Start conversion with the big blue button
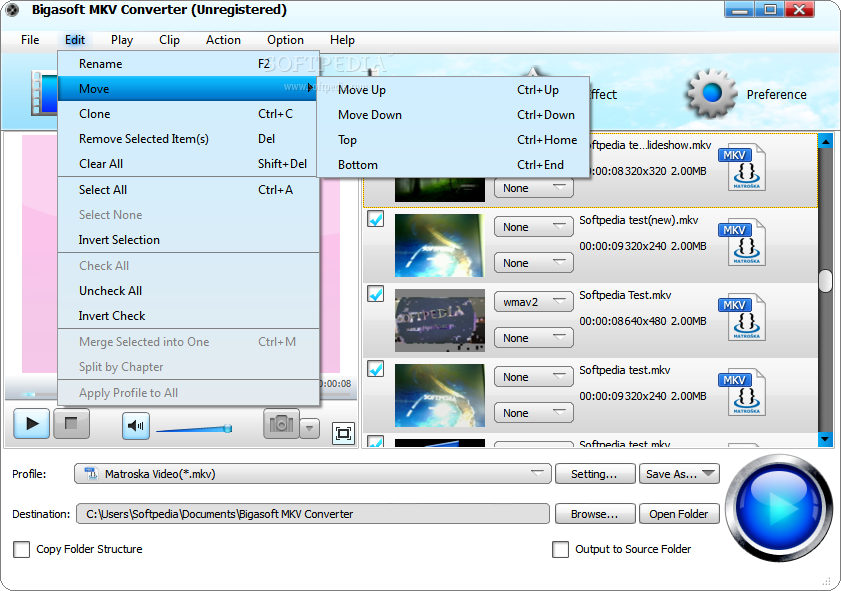Viewport: 841px width, 591px height. click(779, 507)
